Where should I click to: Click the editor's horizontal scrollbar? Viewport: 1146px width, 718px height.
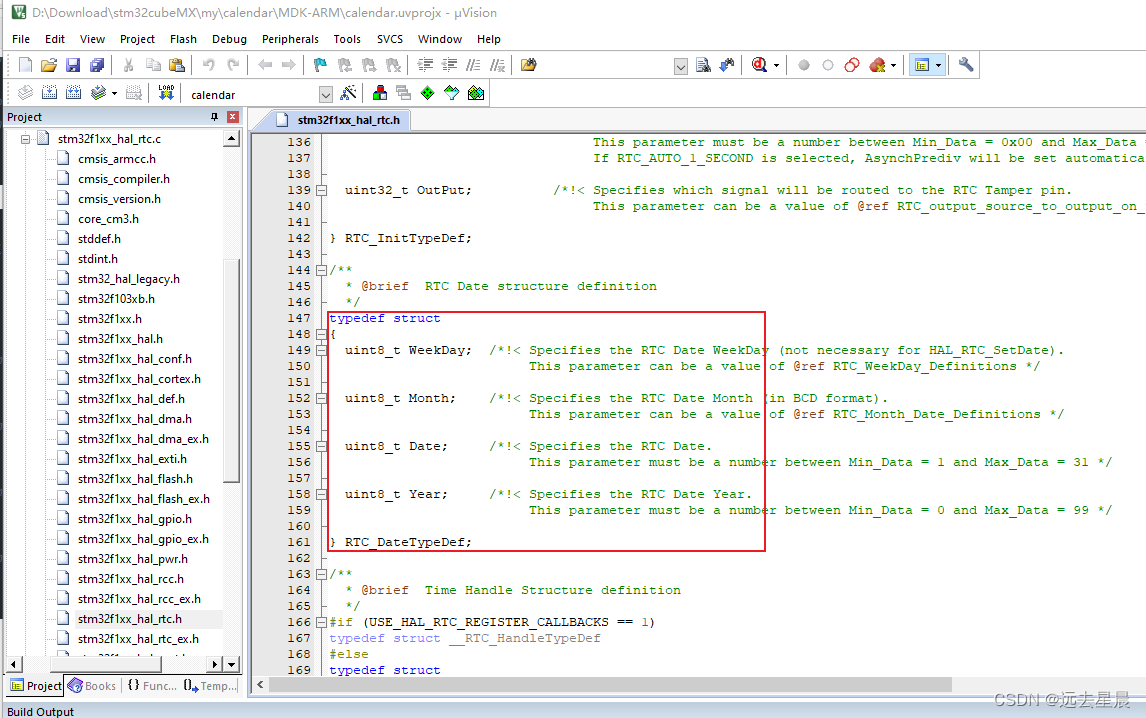pos(600,685)
